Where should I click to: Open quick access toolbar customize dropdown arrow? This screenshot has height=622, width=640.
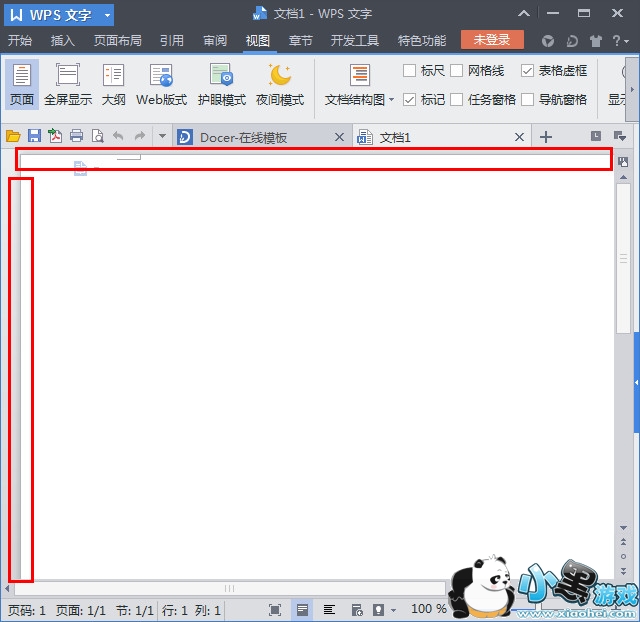(163, 137)
